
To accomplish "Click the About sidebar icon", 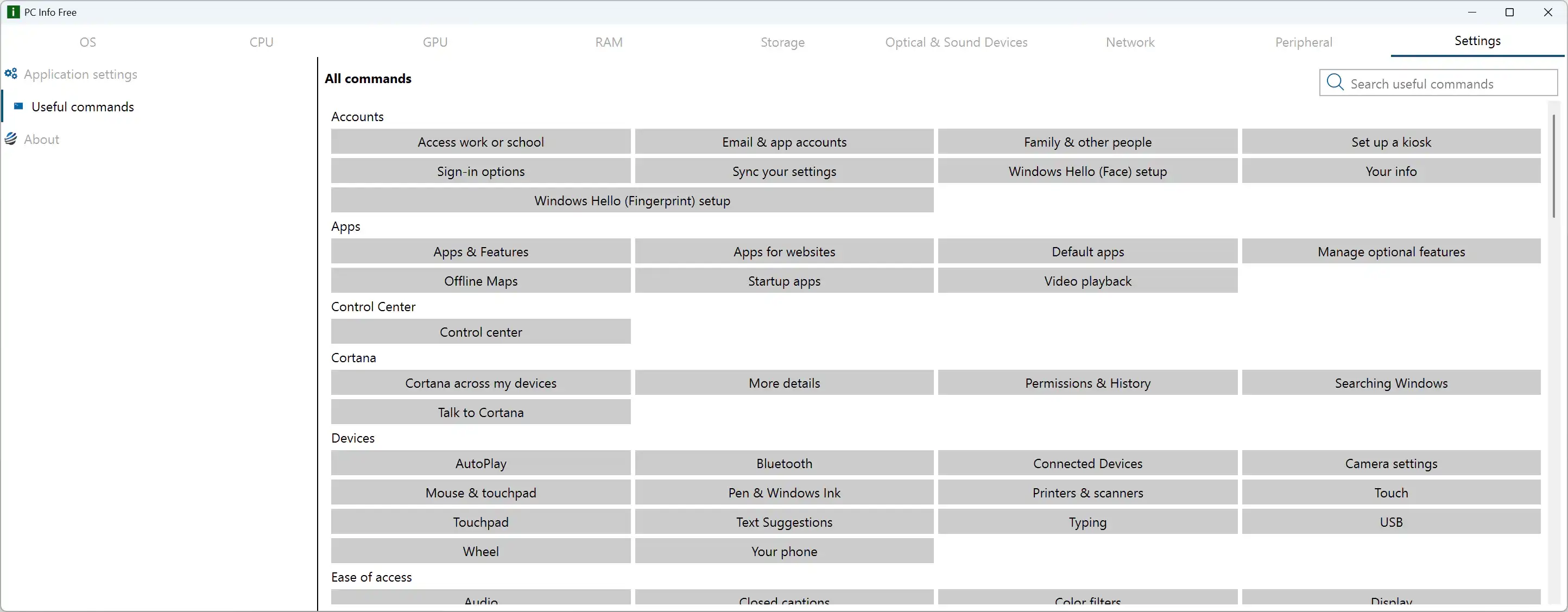I will [11, 139].
